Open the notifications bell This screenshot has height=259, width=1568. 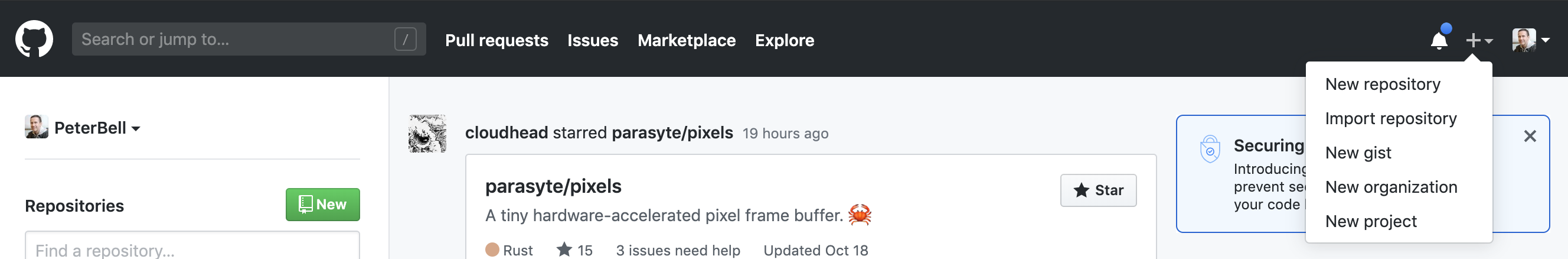point(1439,40)
